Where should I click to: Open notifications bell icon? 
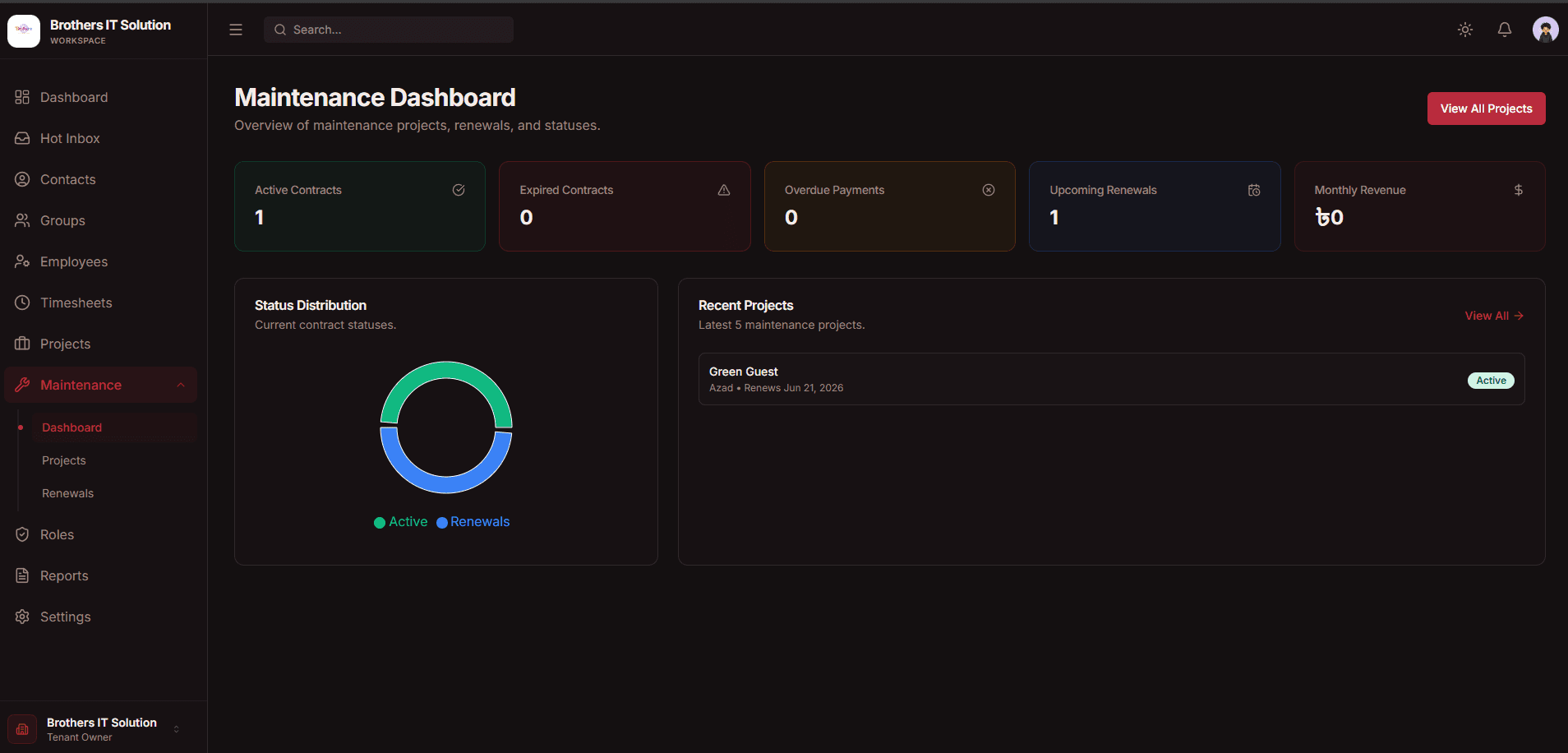1505,30
